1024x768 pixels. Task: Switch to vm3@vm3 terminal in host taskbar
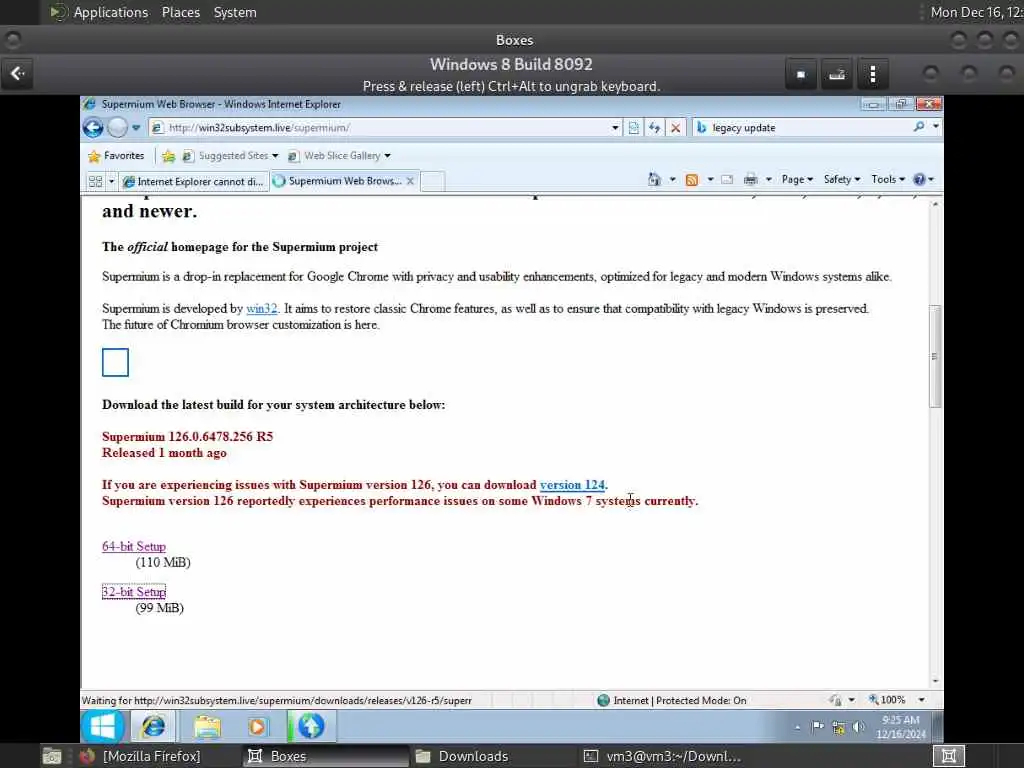pyautogui.click(x=663, y=756)
